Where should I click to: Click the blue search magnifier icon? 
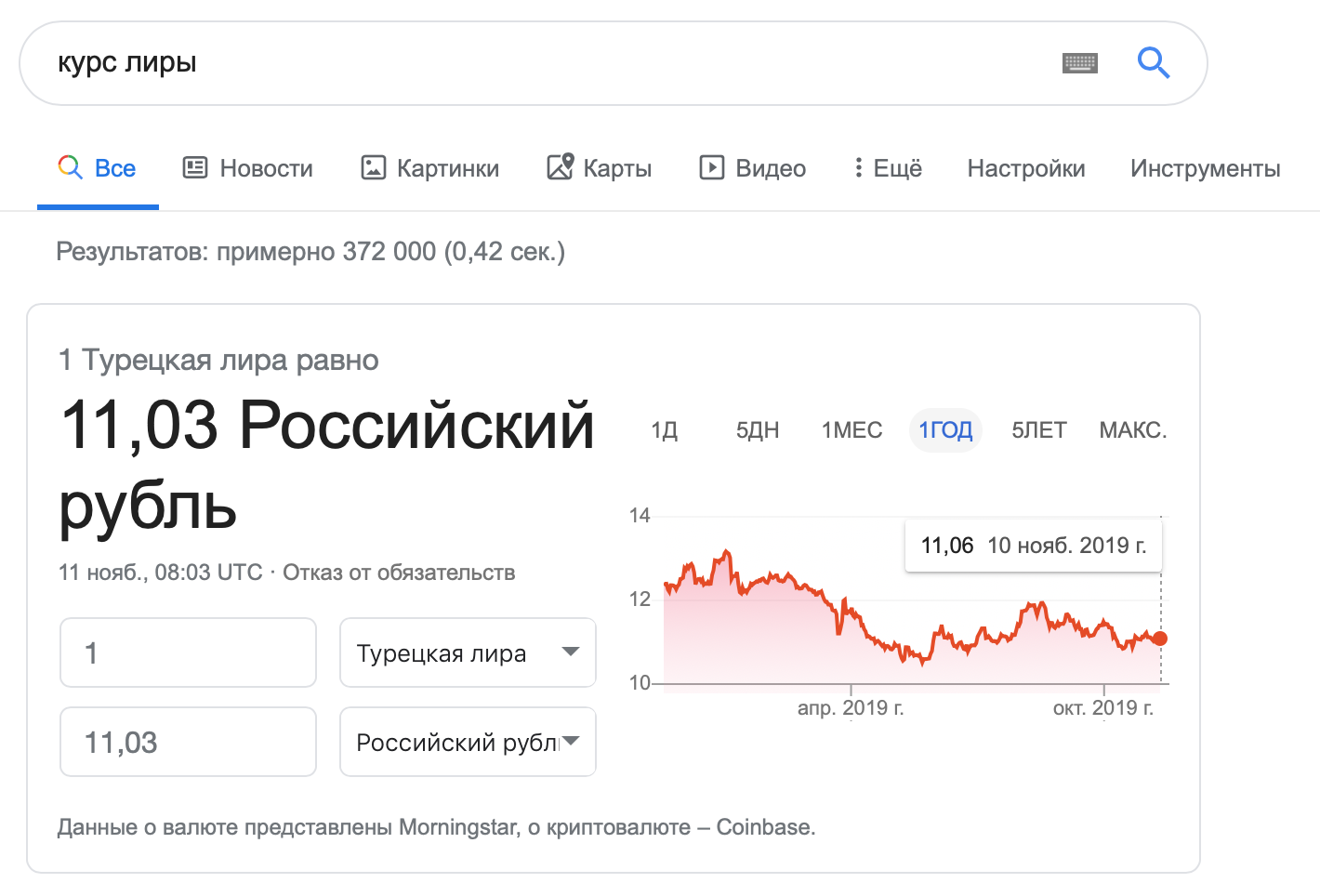1153,63
